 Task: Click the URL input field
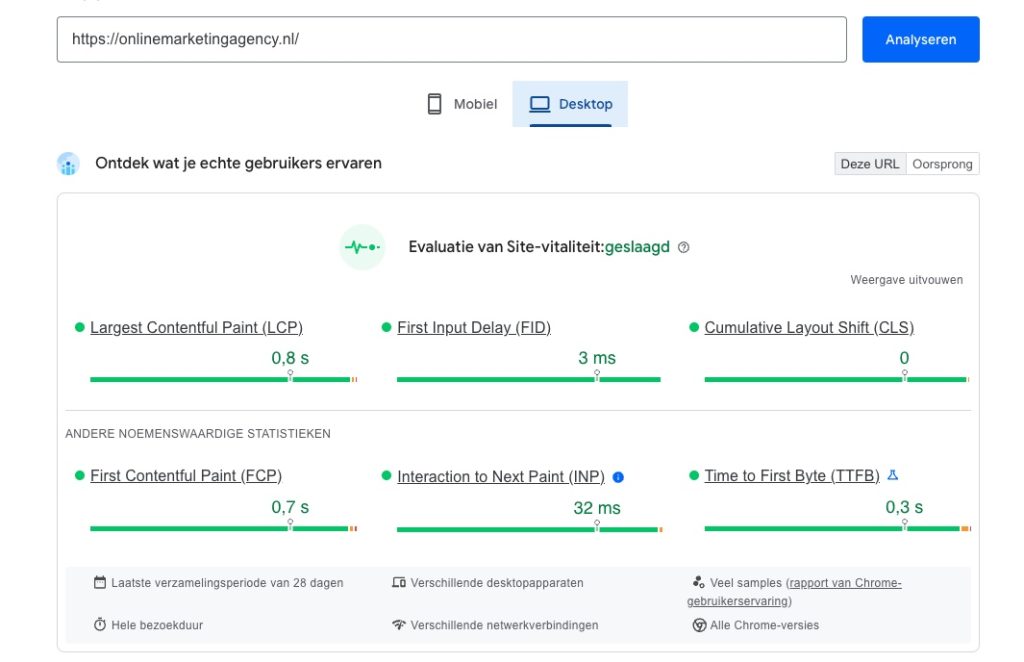pyautogui.click(x=450, y=39)
